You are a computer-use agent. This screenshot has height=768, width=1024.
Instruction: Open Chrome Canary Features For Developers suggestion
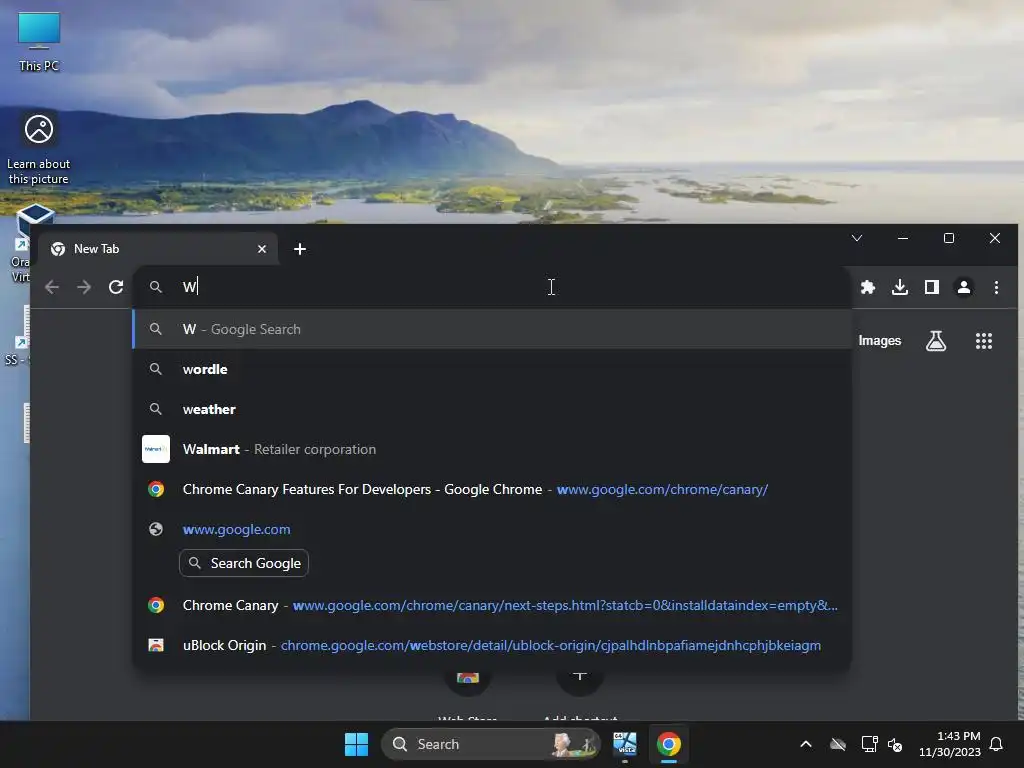pyautogui.click(x=492, y=489)
